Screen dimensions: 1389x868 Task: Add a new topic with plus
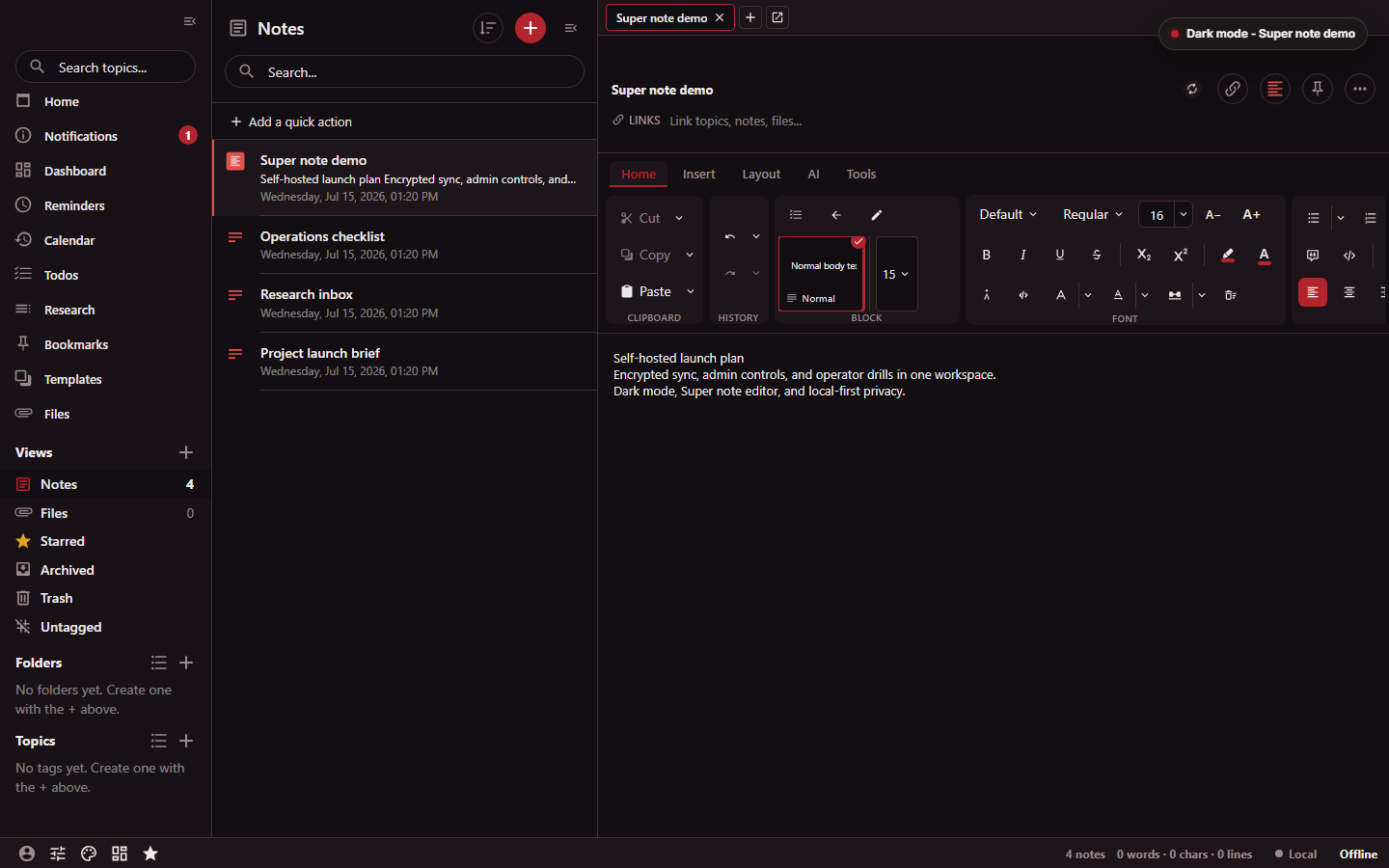point(186,741)
